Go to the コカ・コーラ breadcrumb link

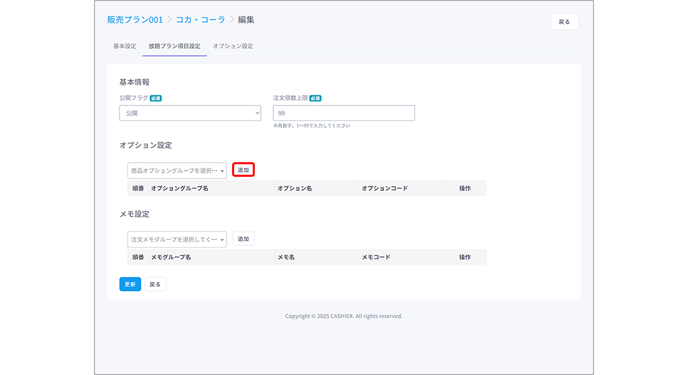(201, 20)
